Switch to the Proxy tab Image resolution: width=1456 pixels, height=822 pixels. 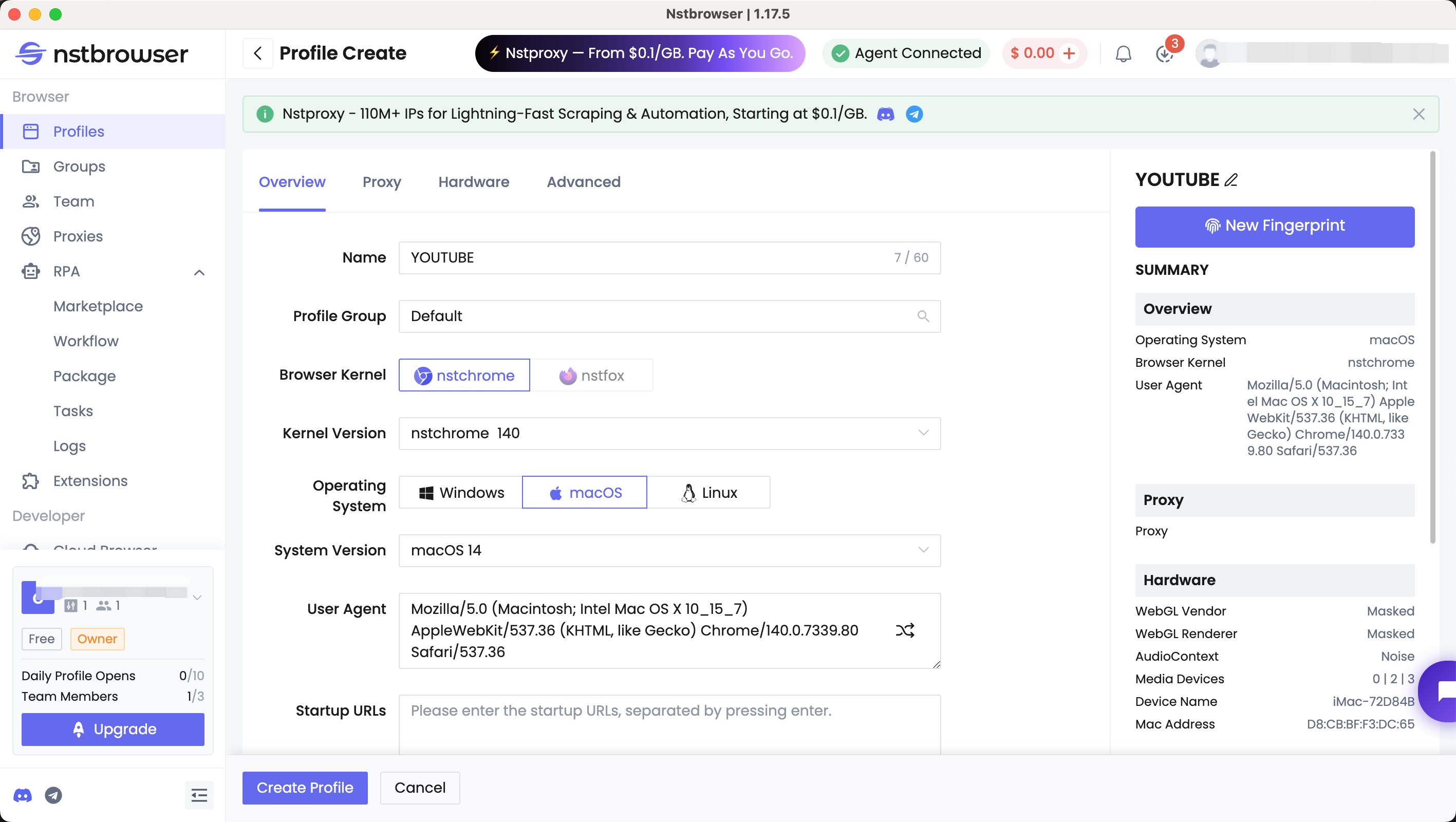[x=382, y=182]
